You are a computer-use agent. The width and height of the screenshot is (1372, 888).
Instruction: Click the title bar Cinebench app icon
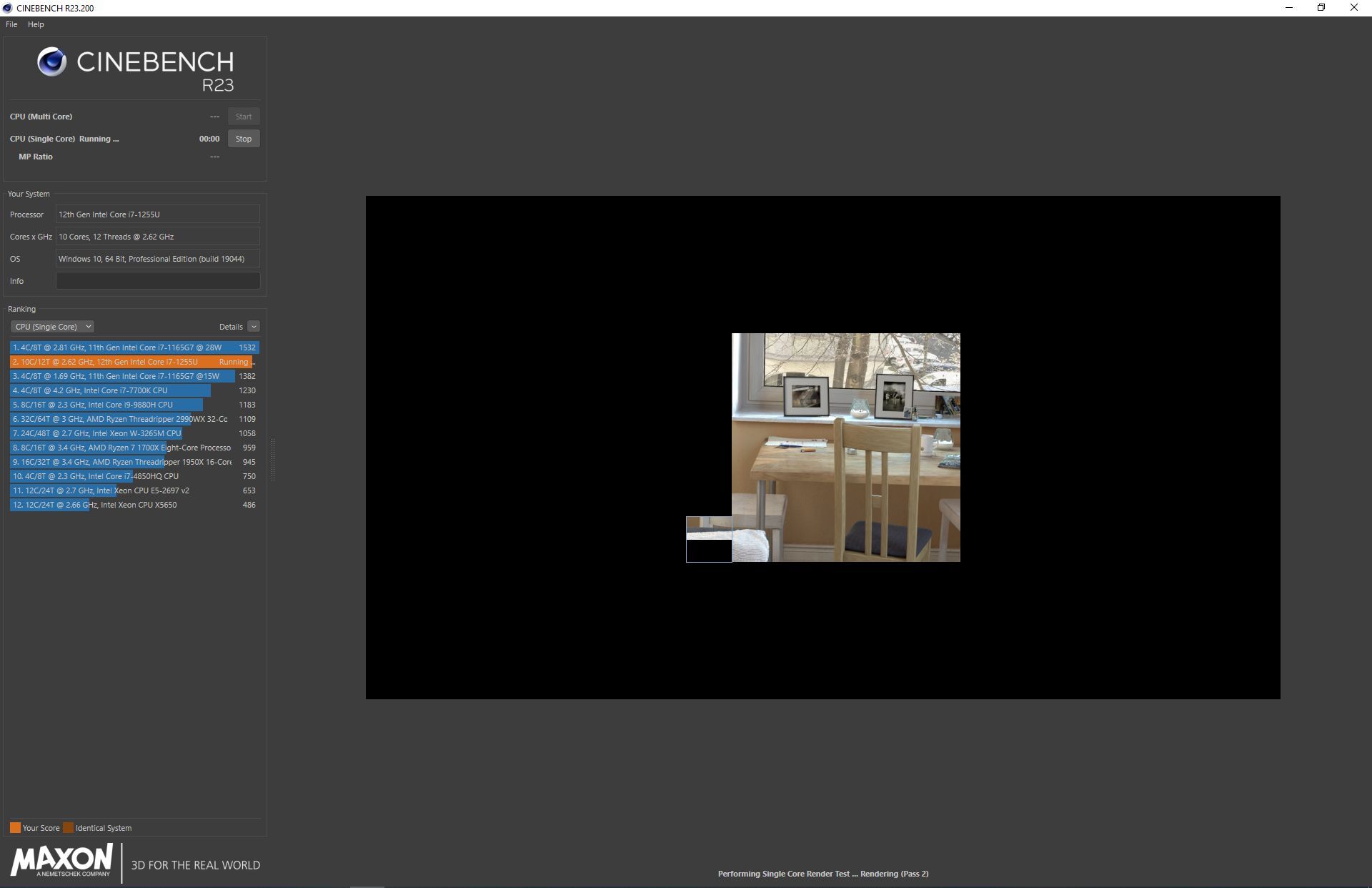point(8,8)
